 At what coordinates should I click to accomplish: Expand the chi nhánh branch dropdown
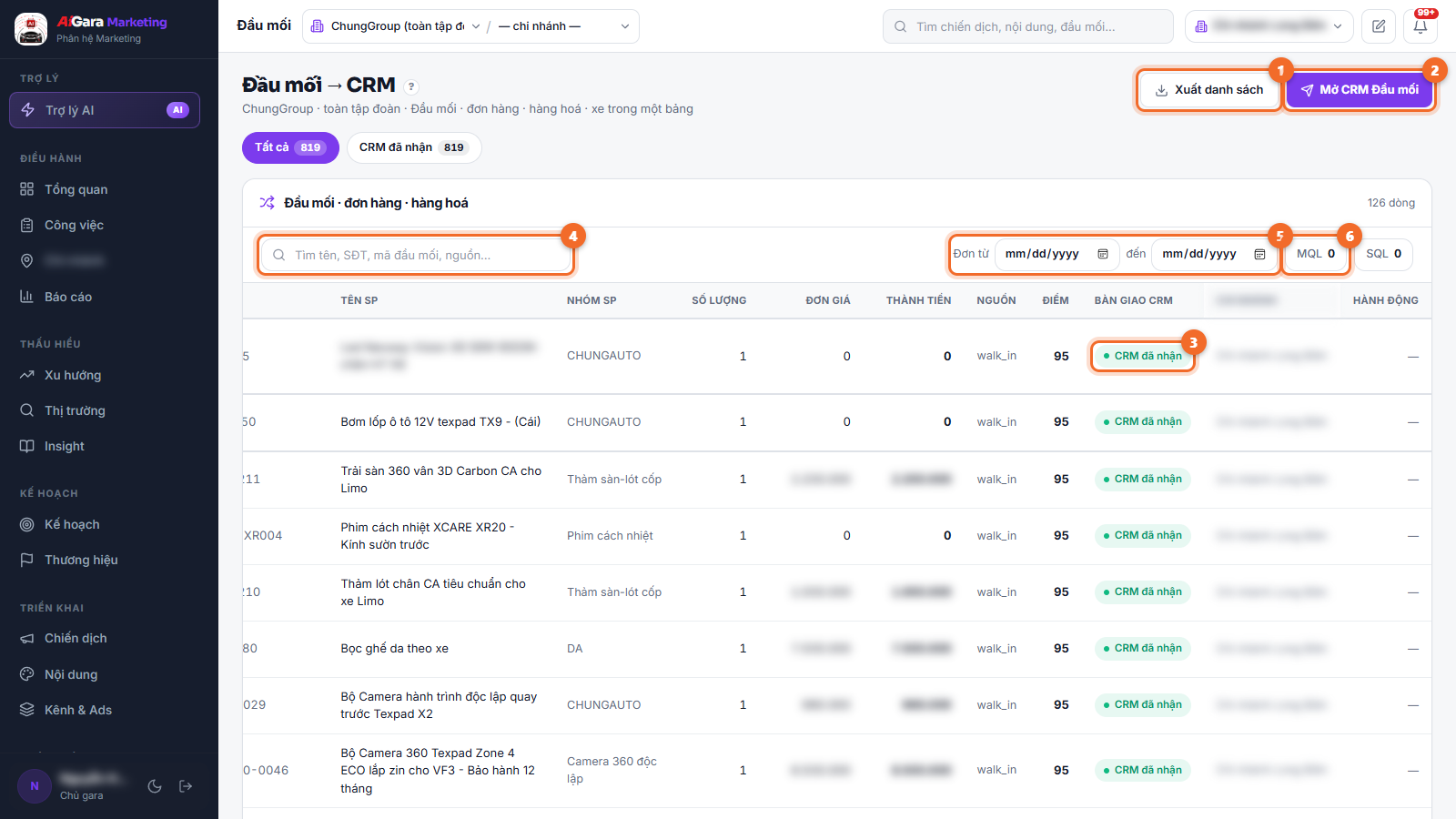click(x=564, y=26)
